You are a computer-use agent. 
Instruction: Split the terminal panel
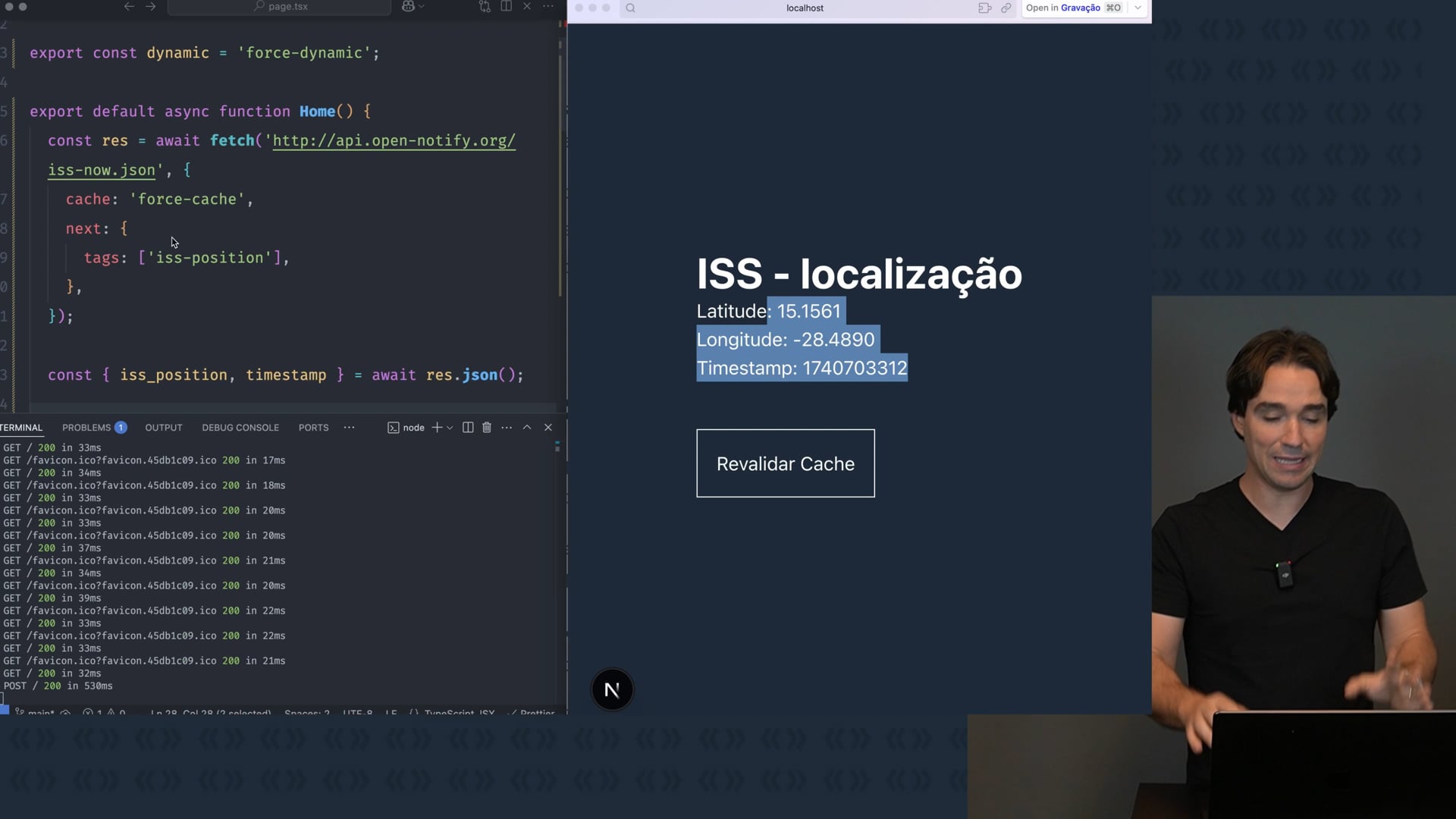[x=468, y=428]
